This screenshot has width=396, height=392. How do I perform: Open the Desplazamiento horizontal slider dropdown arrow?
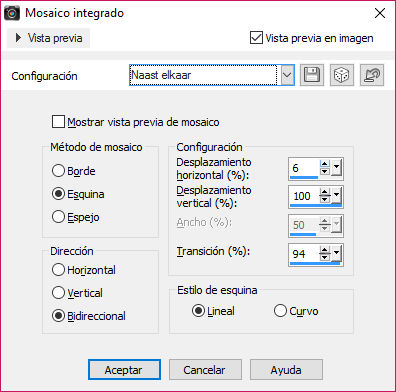pos(336,168)
